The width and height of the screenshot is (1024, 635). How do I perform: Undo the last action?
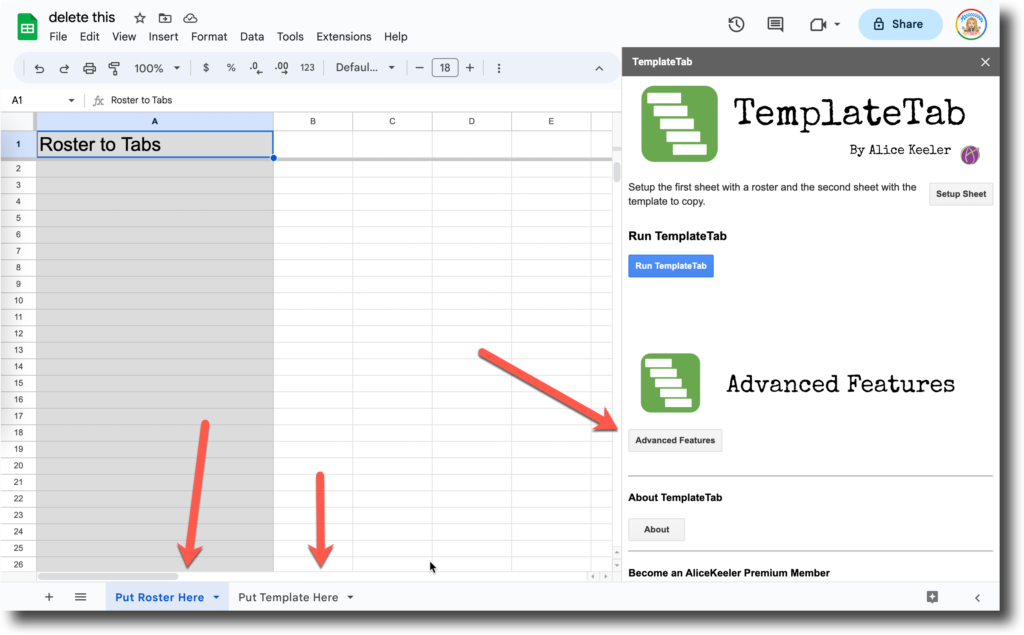[39, 68]
